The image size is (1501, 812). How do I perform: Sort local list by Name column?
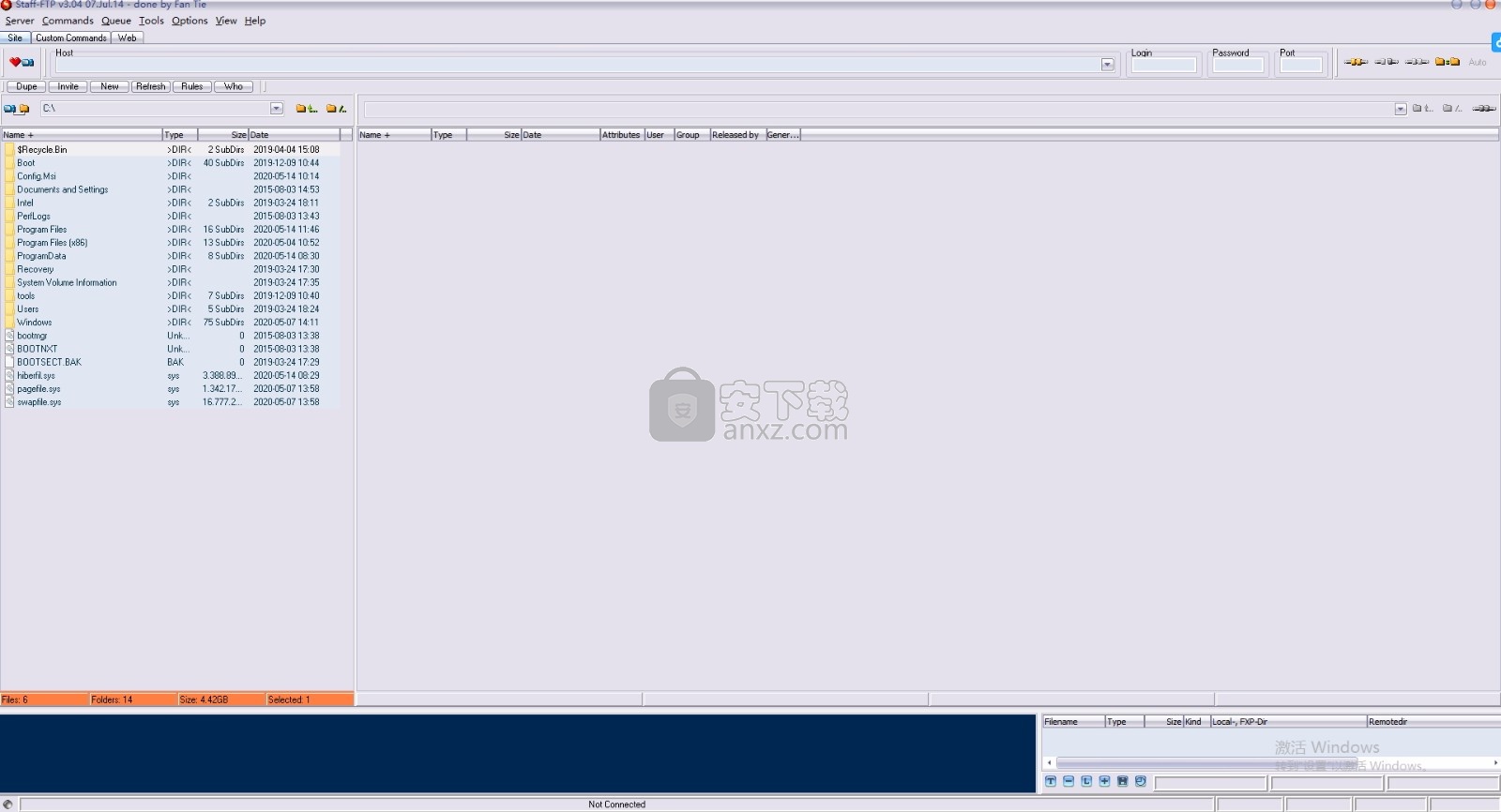[x=82, y=135]
